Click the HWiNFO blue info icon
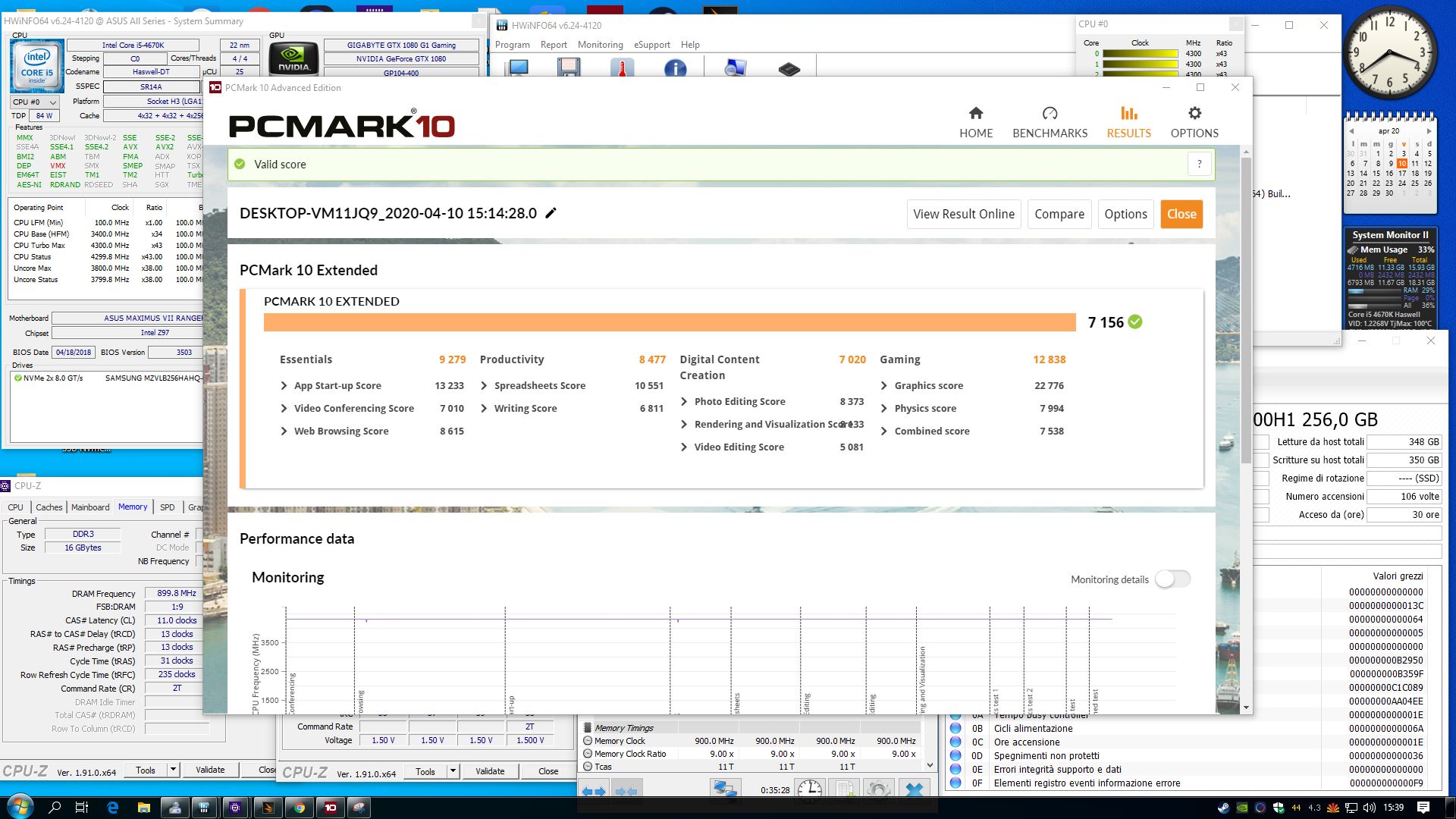 [674, 69]
